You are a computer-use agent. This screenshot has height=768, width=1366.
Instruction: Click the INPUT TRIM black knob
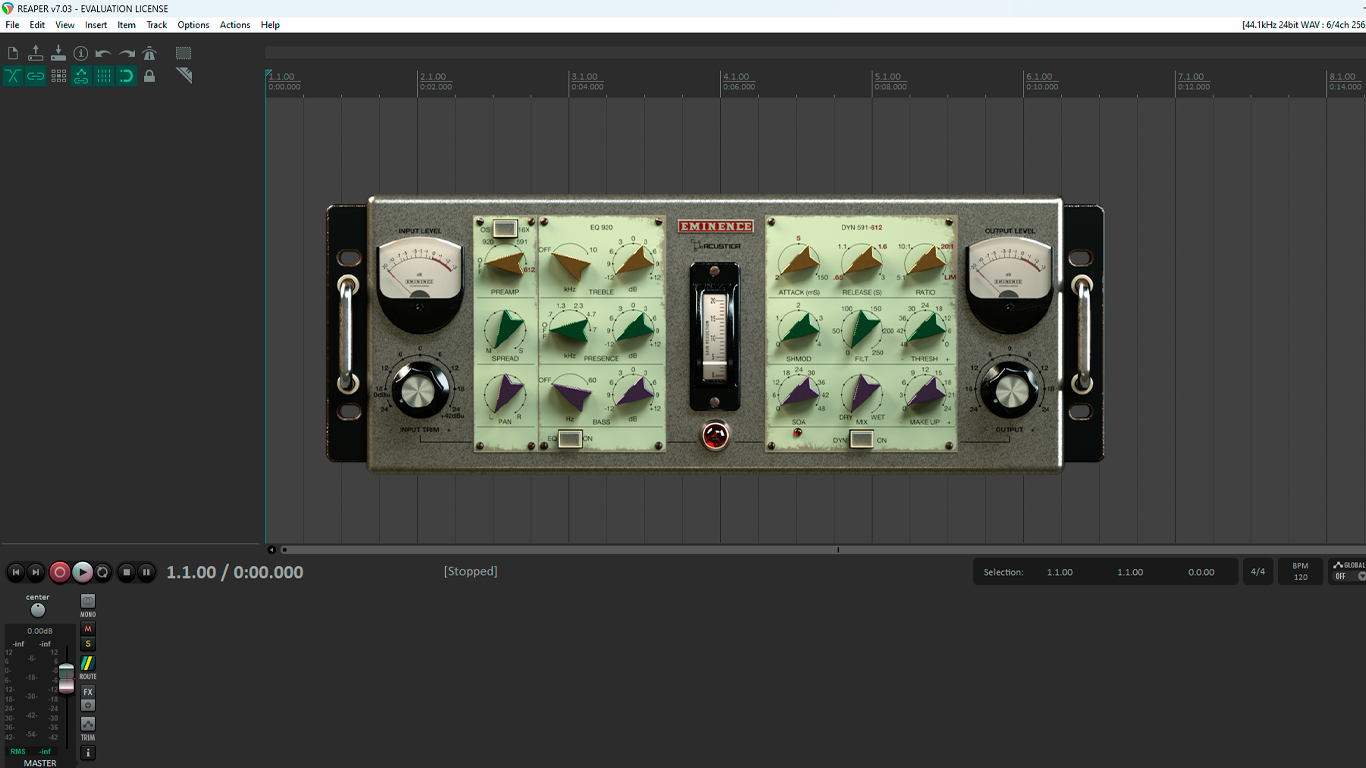[419, 390]
